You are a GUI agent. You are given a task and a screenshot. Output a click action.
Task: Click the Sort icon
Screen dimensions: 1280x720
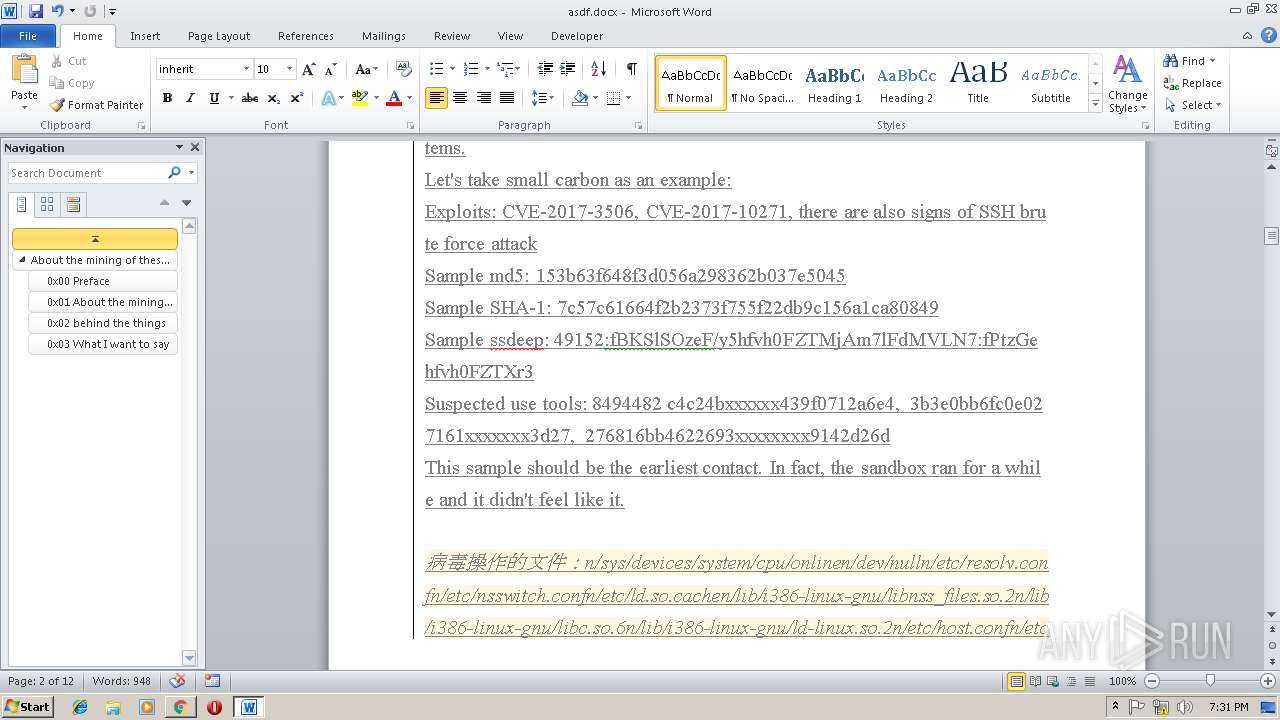598,69
